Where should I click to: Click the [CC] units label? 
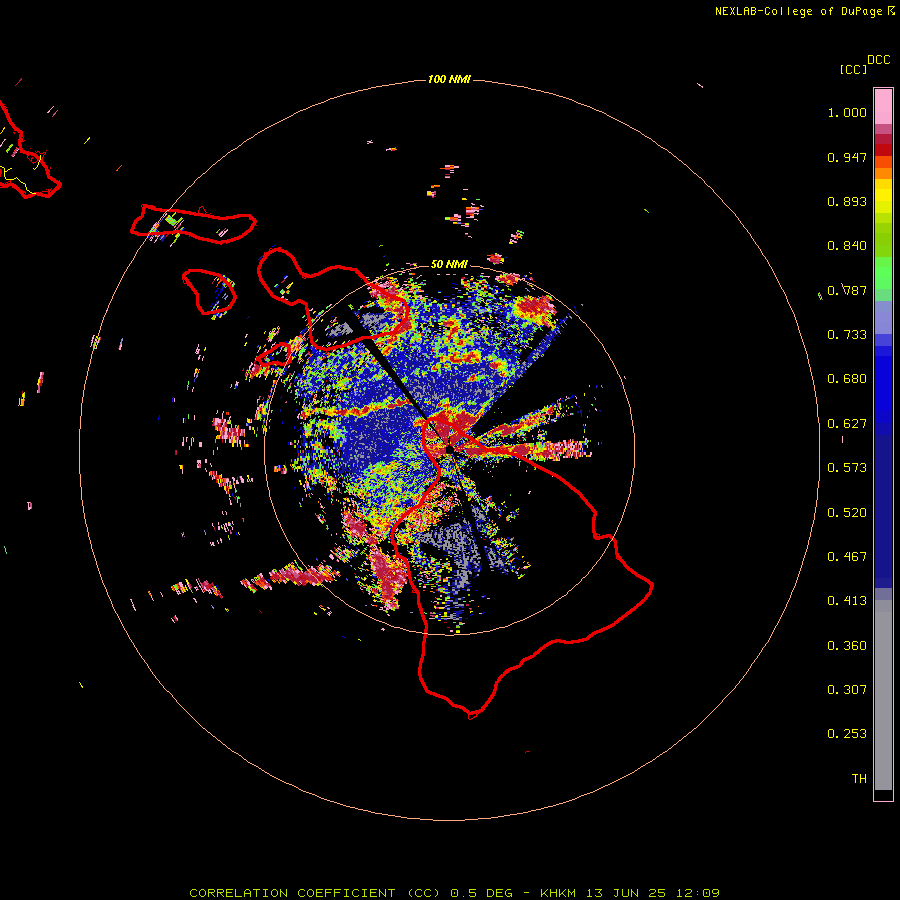coord(854,69)
